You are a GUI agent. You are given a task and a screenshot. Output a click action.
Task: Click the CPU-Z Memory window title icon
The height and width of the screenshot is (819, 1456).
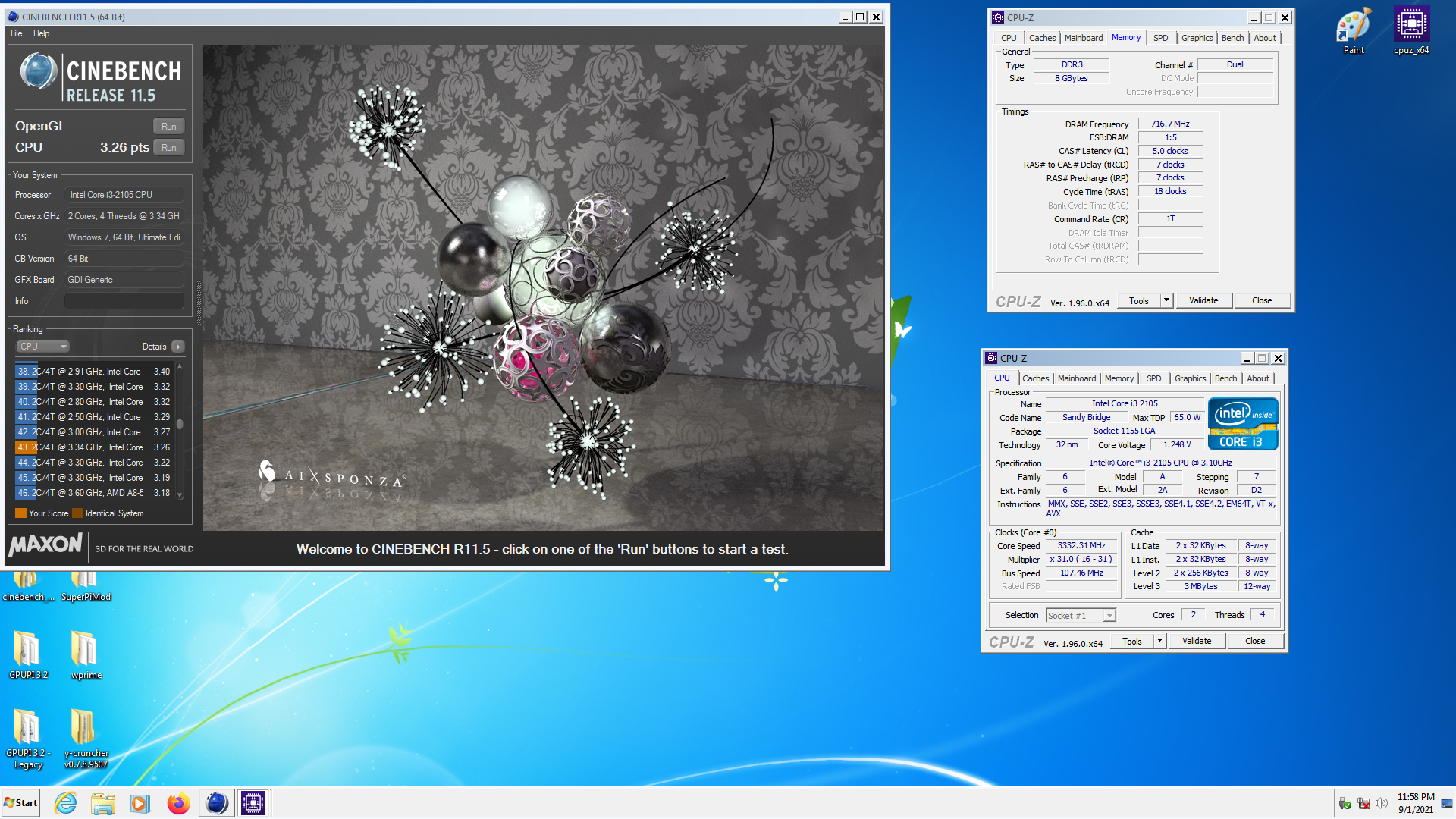click(x=998, y=17)
